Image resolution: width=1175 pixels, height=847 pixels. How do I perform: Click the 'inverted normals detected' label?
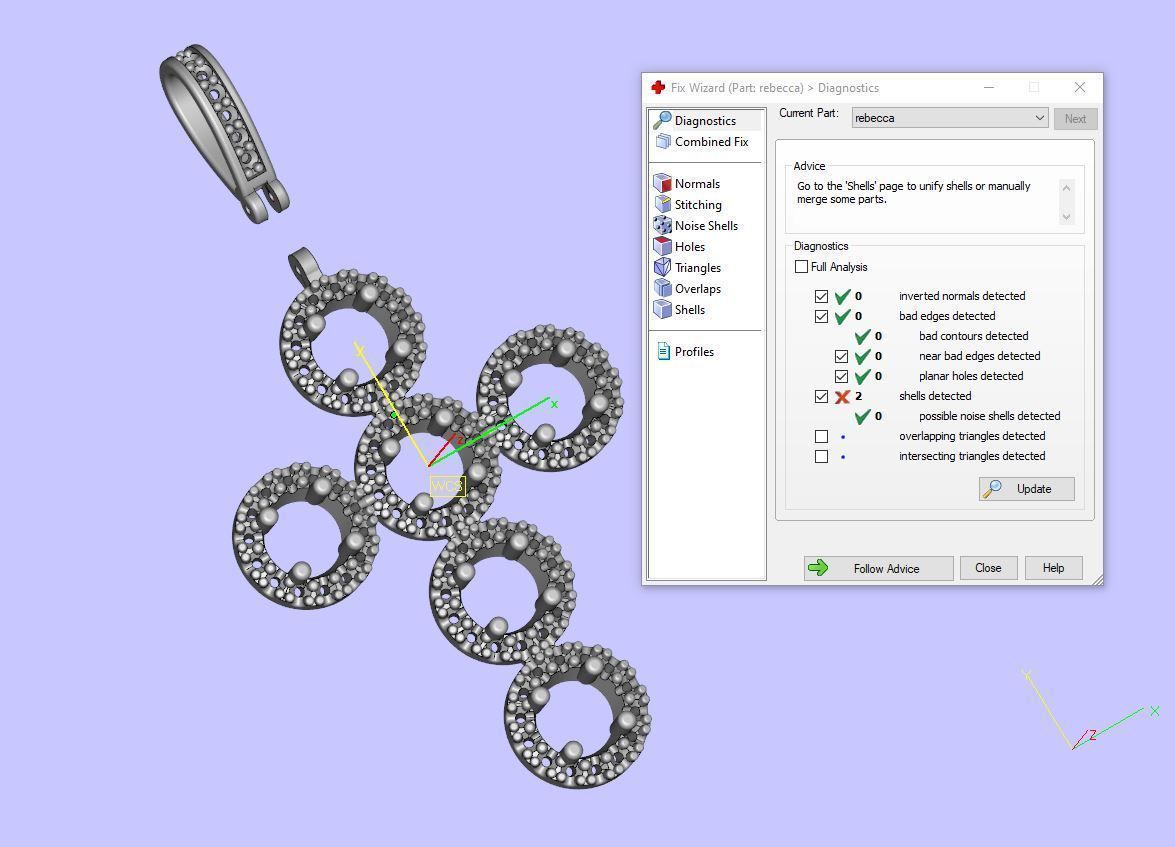coord(962,296)
